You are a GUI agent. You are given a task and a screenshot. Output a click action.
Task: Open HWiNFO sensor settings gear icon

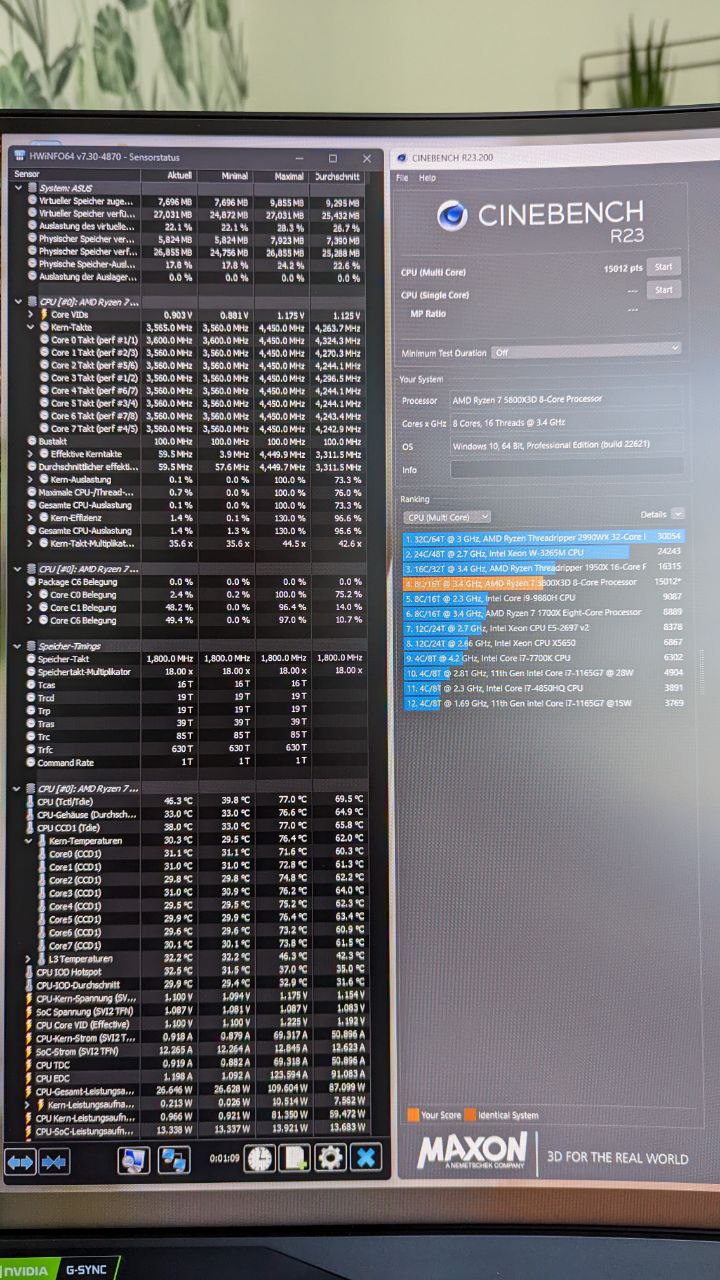[330, 1158]
